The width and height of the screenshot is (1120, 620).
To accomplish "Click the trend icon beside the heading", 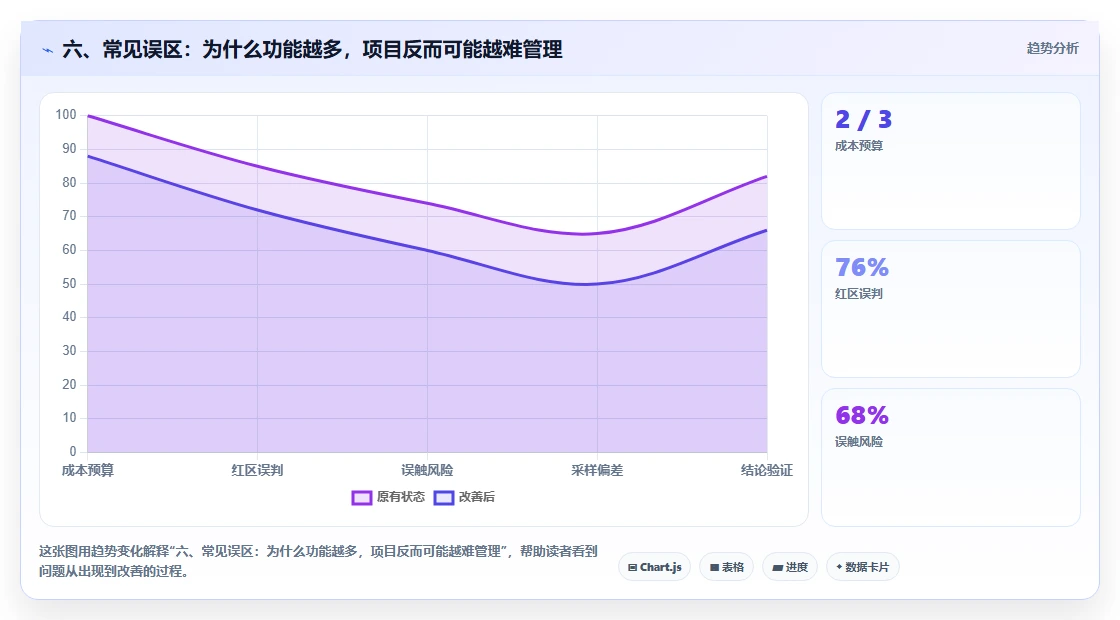I will coord(48,50).
